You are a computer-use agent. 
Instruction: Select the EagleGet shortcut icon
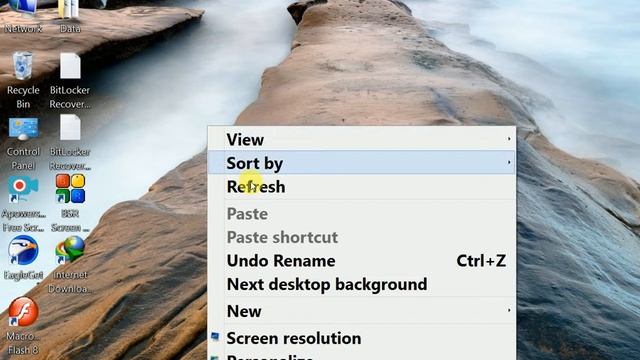(x=23, y=250)
